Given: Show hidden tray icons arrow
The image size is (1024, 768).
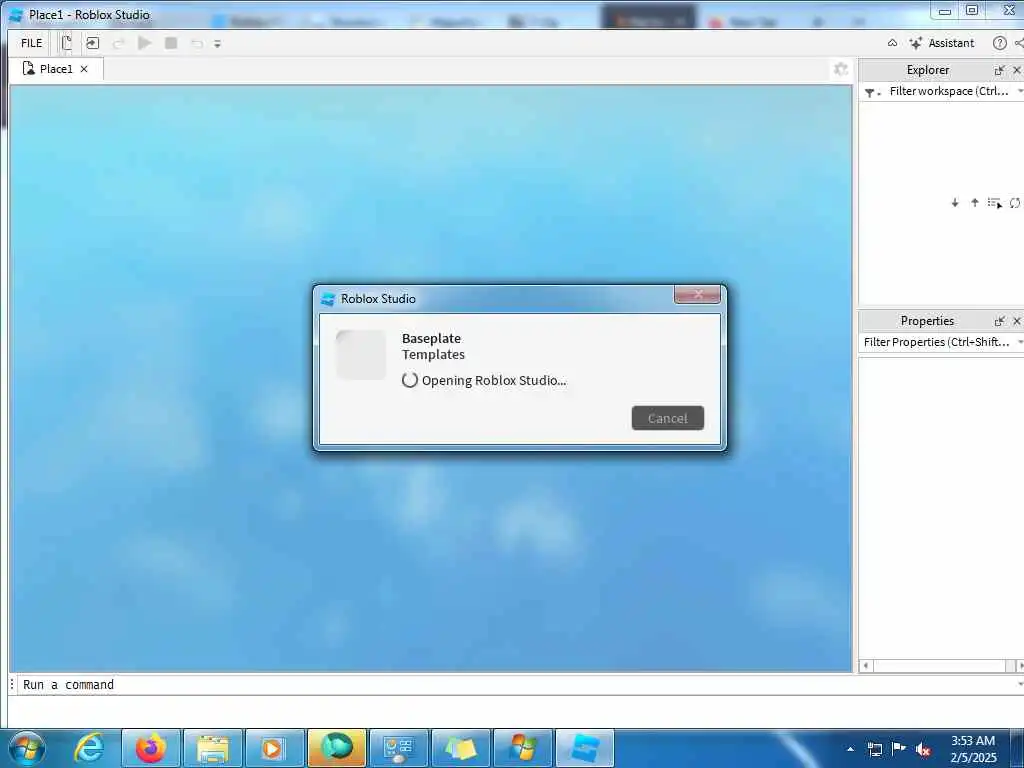Looking at the screenshot, I should pos(850,749).
